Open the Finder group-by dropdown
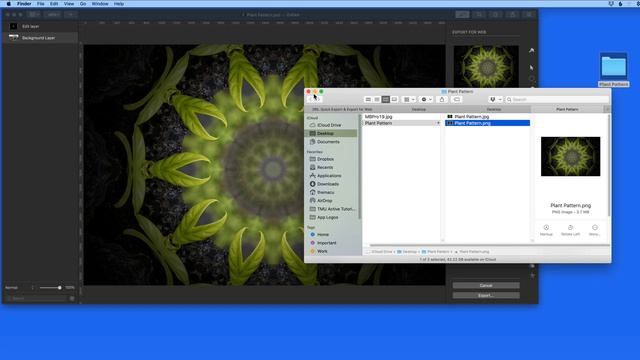 pos(409,99)
